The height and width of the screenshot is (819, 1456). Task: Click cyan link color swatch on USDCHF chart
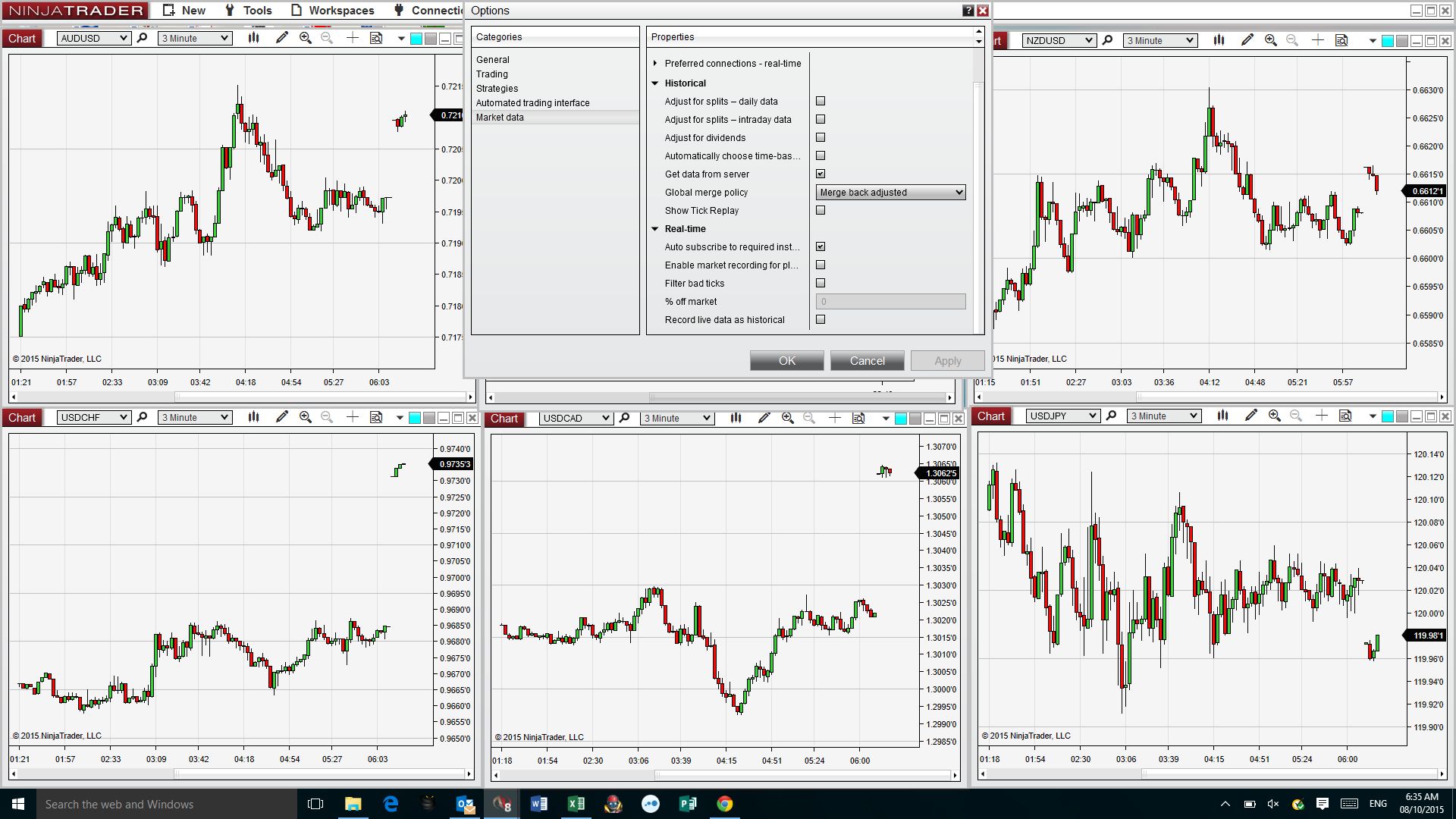(x=415, y=418)
